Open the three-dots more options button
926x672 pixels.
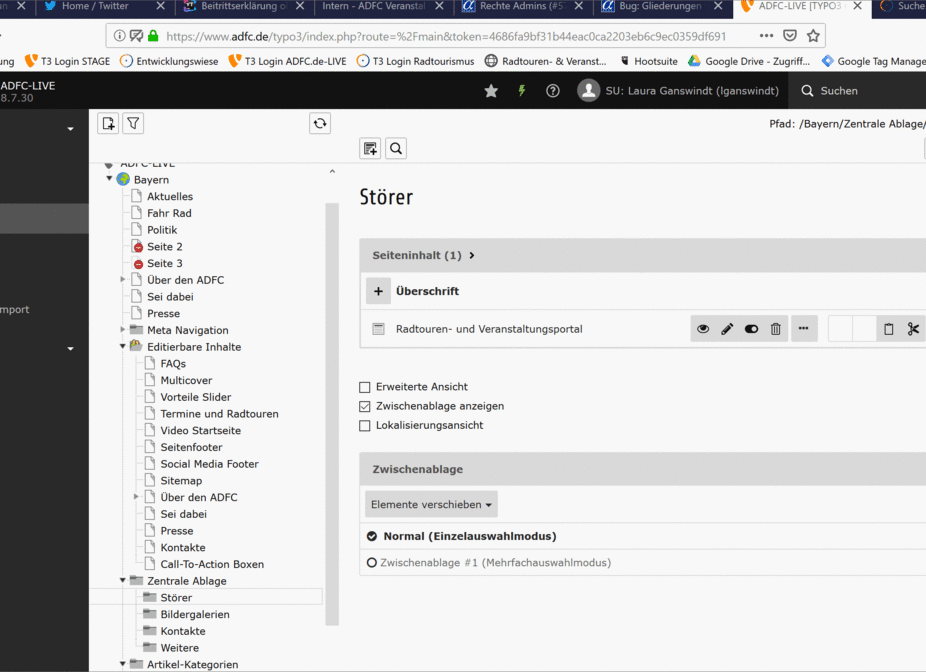803,329
